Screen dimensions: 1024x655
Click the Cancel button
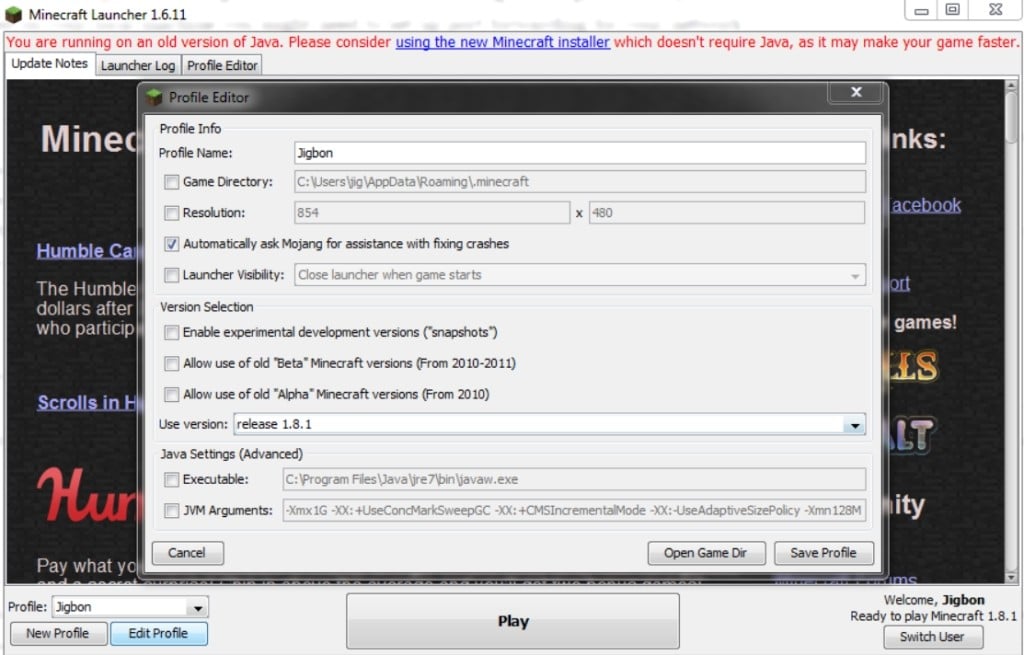coord(187,553)
